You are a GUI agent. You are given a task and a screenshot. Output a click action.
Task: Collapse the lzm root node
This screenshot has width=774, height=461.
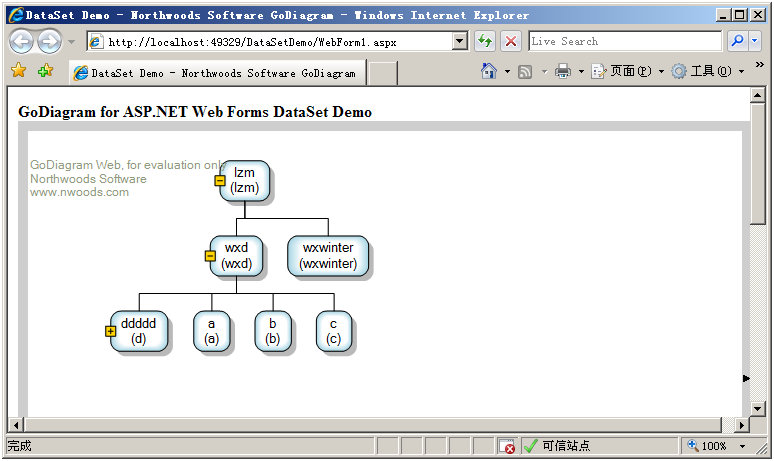220,181
